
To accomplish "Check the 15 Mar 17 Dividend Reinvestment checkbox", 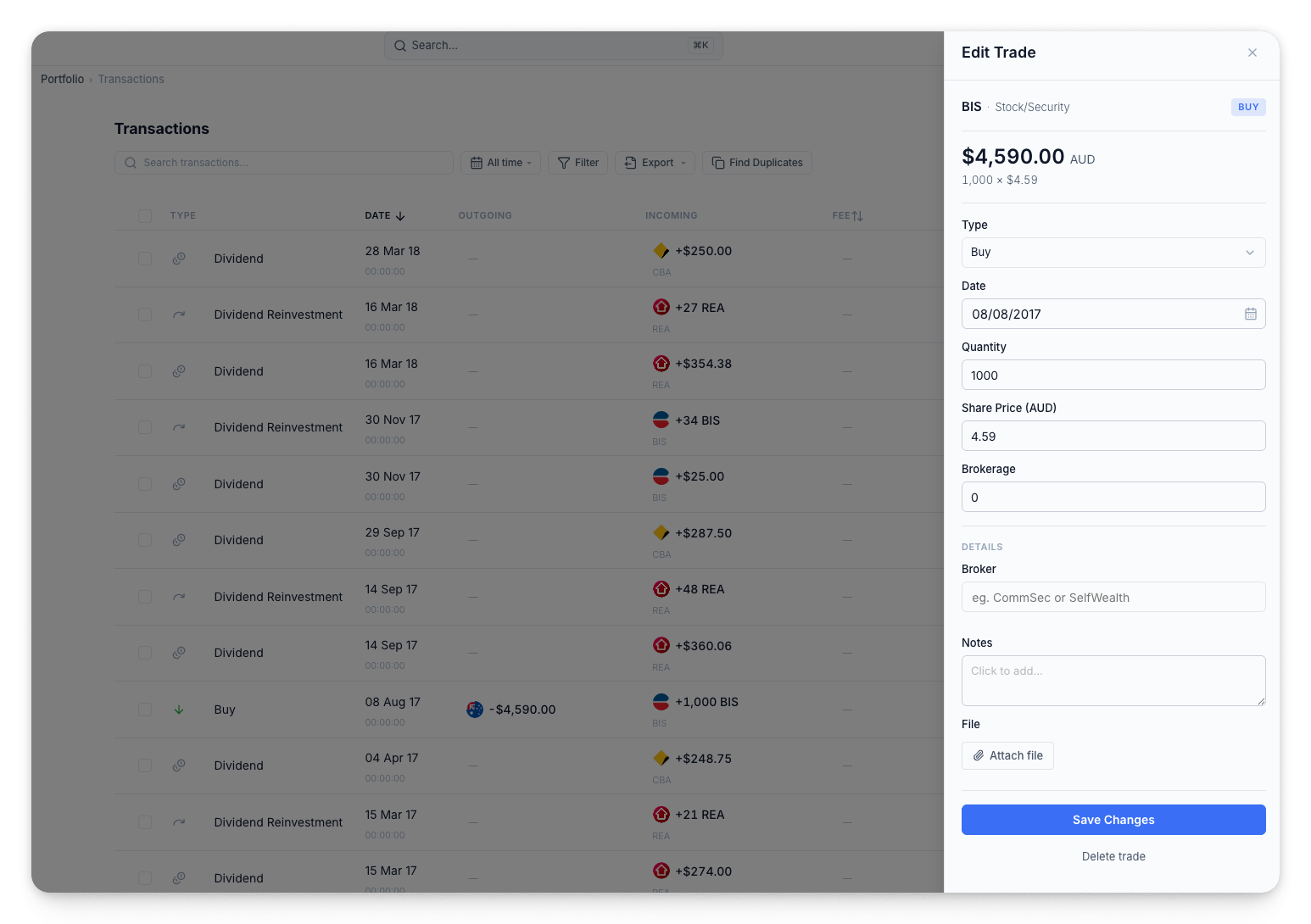I will [x=145, y=822].
